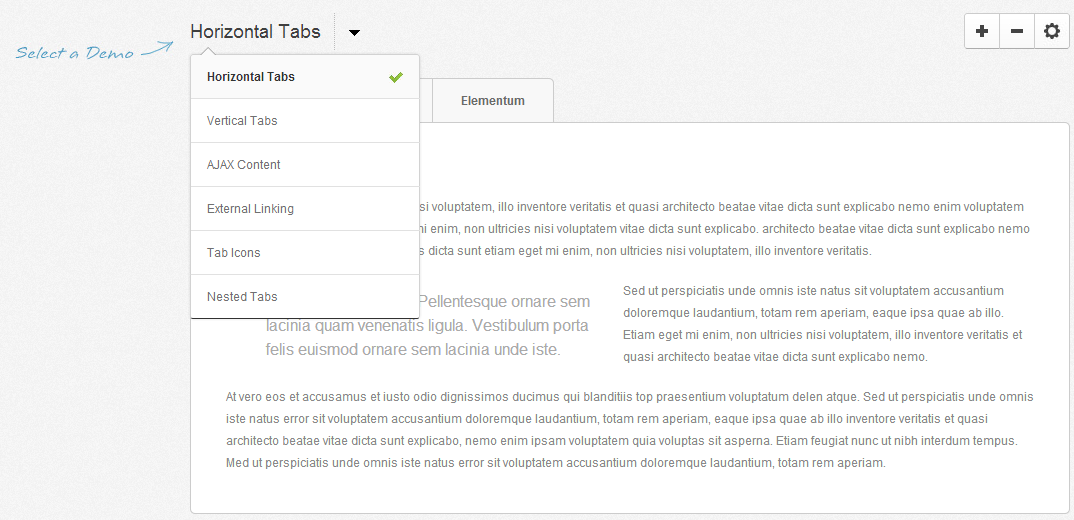1074x520 pixels.
Task: Switch to the Nested Tabs demo
Action: pyautogui.click(x=242, y=297)
